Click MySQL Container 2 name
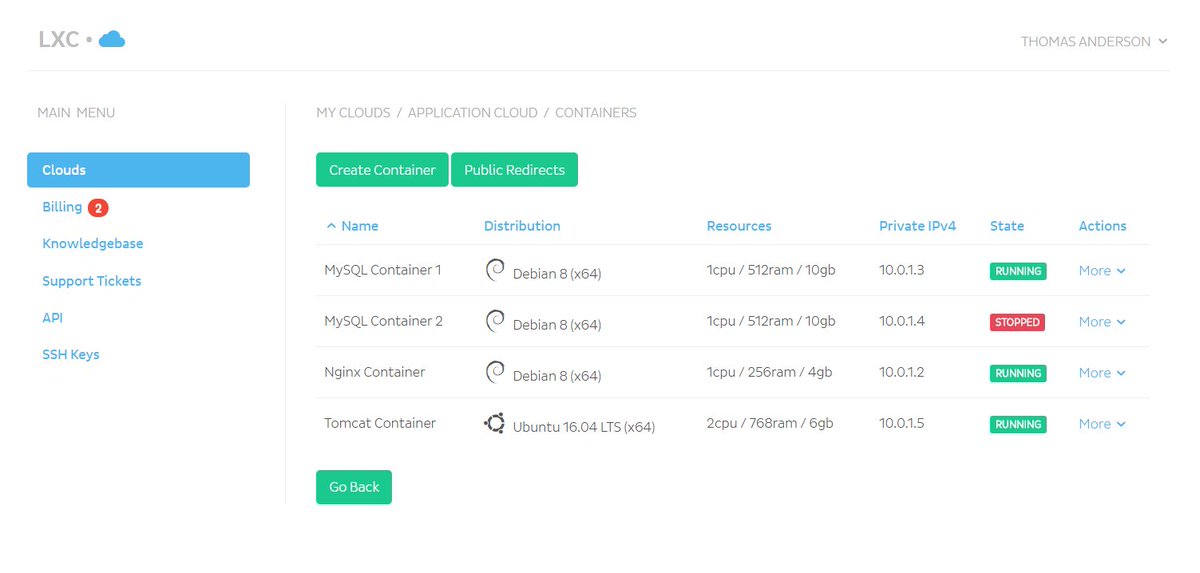The height and width of the screenshot is (573, 1200). (x=383, y=321)
